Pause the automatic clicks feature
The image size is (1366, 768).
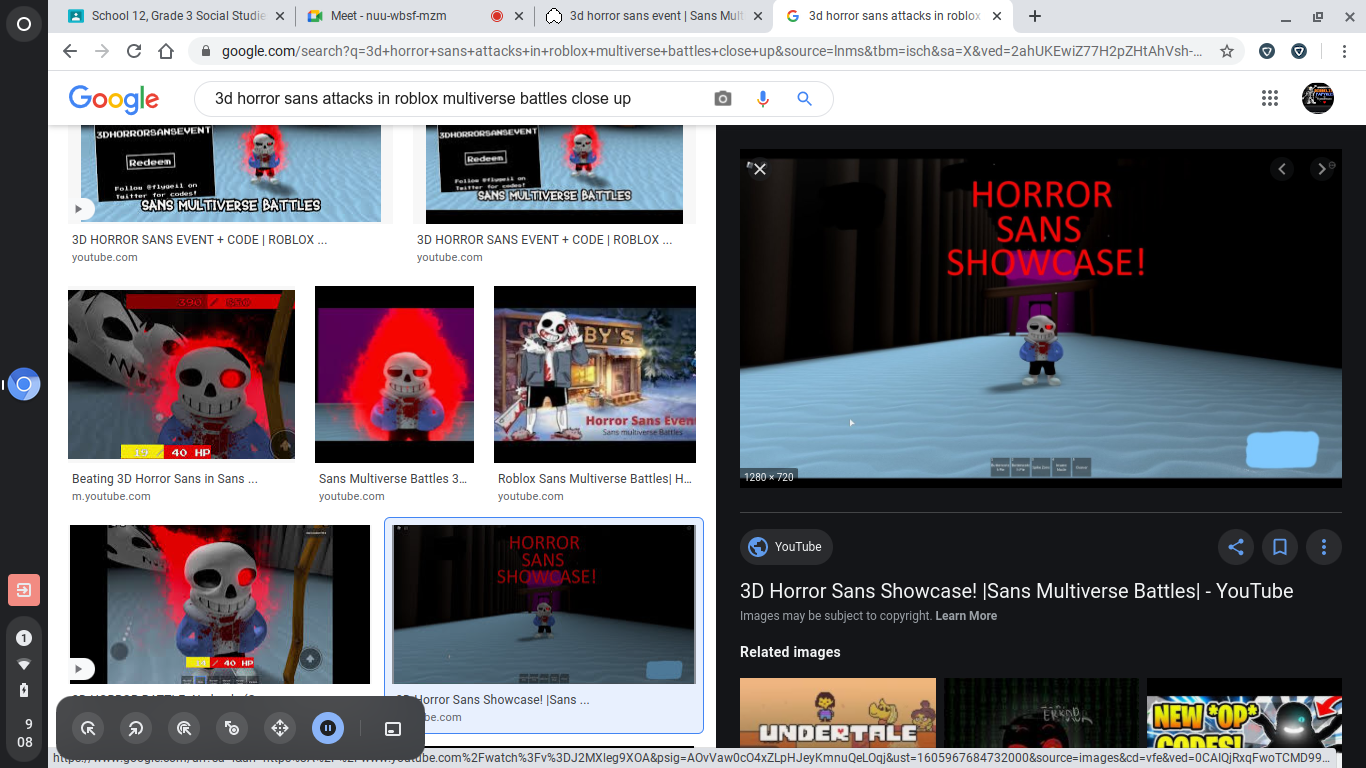pos(328,728)
